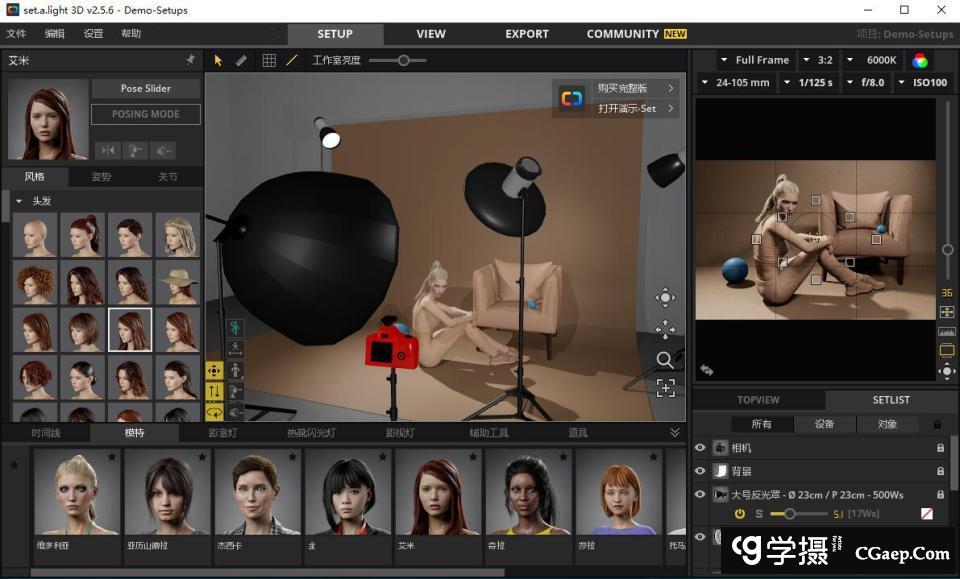Click the Pose Slider button
The width and height of the screenshot is (960, 579).
coord(146,88)
